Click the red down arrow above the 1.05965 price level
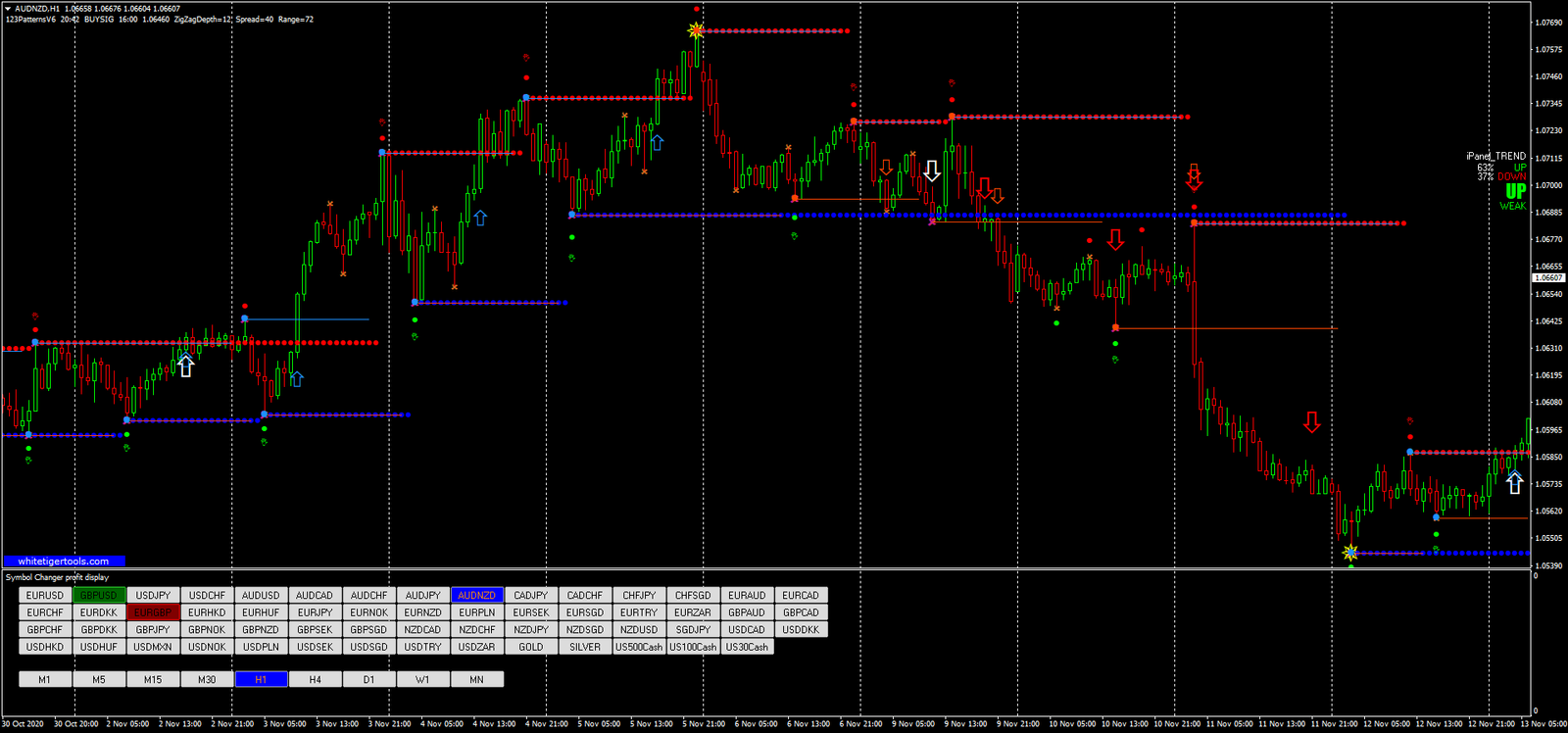 pyautogui.click(x=1312, y=422)
